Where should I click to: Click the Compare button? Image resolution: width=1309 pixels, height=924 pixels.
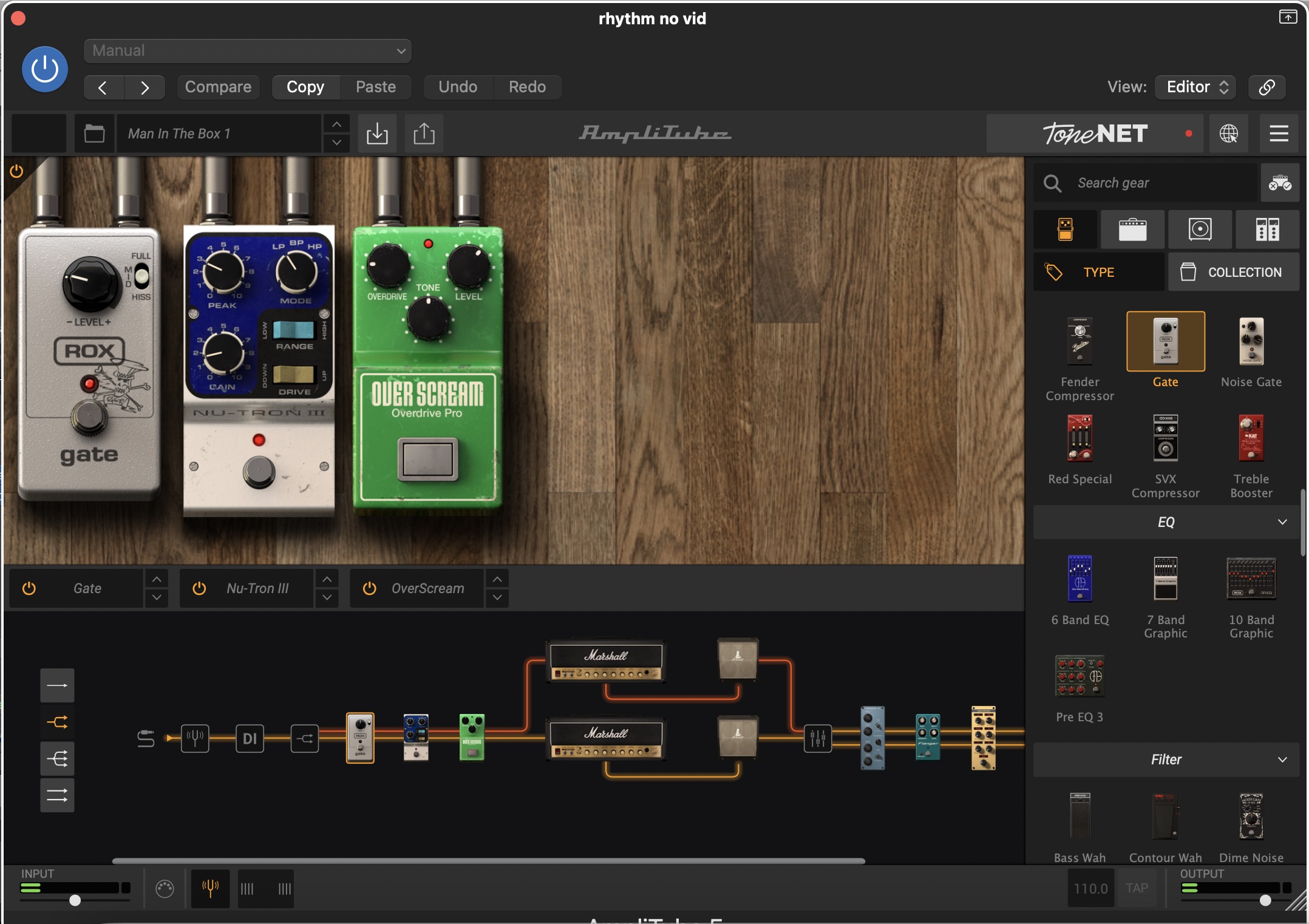click(x=218, y=87)
